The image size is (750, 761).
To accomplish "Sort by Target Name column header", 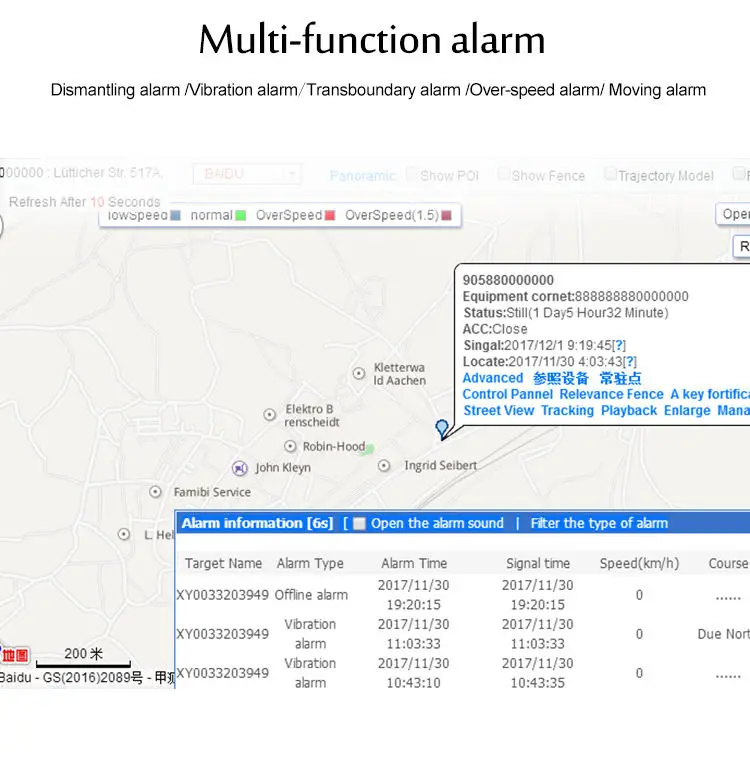I will coord(223,563).
